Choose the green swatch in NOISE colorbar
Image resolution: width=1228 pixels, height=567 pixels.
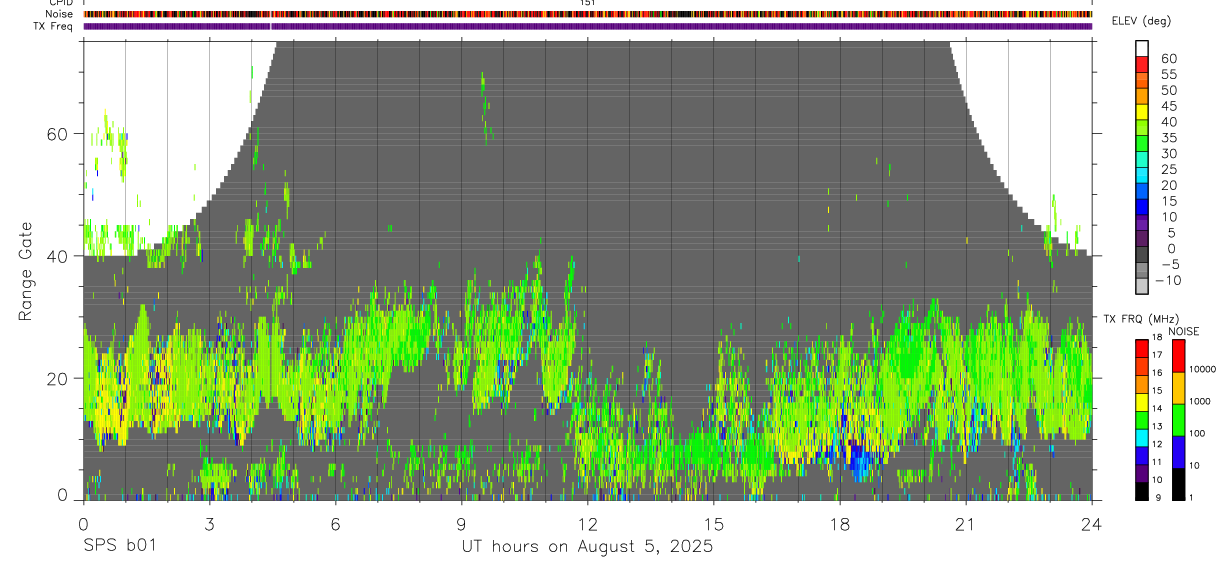tap(1178, 420)
